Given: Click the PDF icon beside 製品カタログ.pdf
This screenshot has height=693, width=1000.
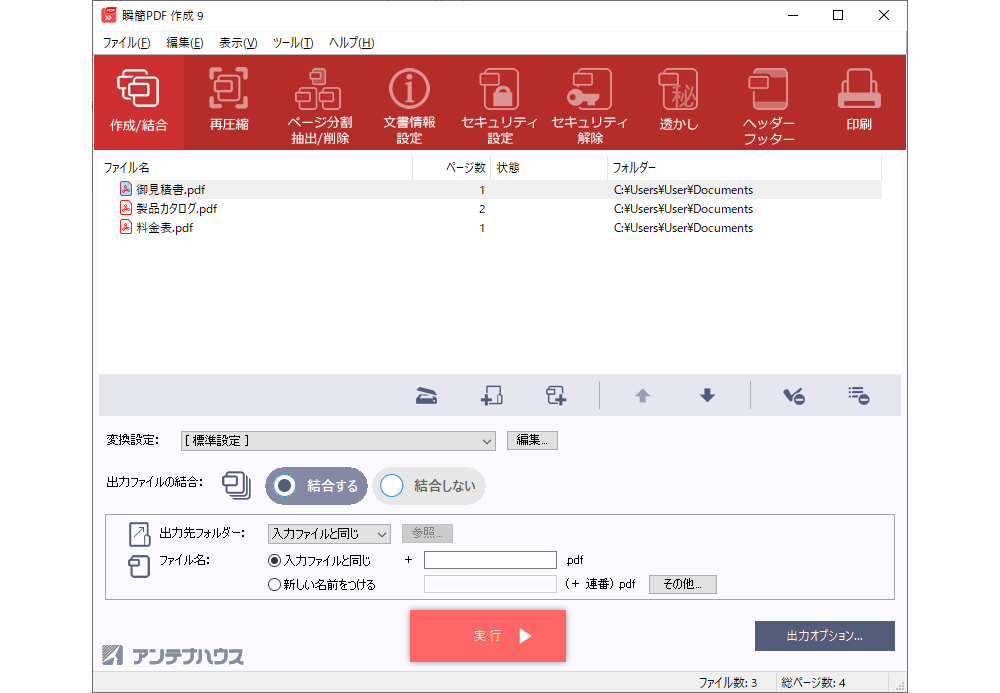Looking at the screenshot, I should pyautogui.click(x=126, y=208).
